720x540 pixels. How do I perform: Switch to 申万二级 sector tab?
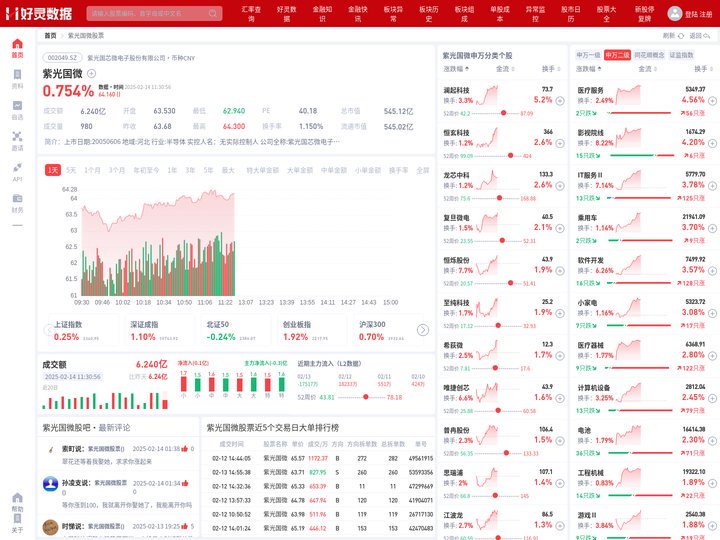click(x=617, y=55)
